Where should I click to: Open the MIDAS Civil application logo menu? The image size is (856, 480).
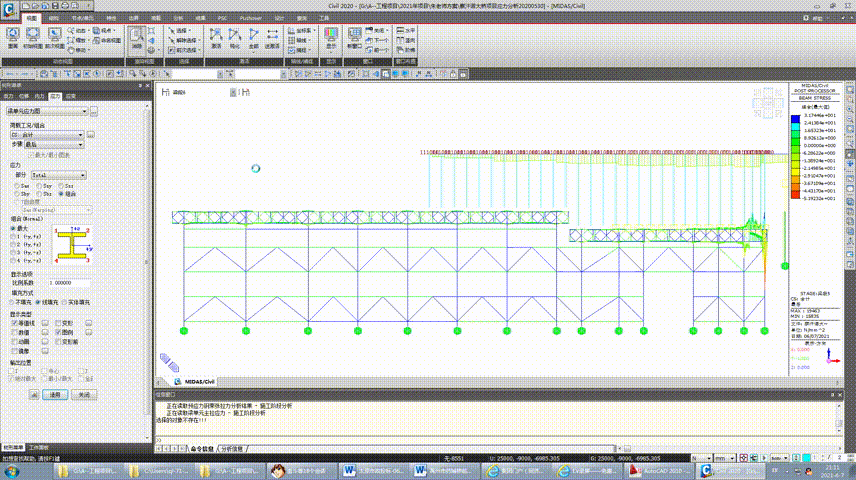(x=9, y=10)
